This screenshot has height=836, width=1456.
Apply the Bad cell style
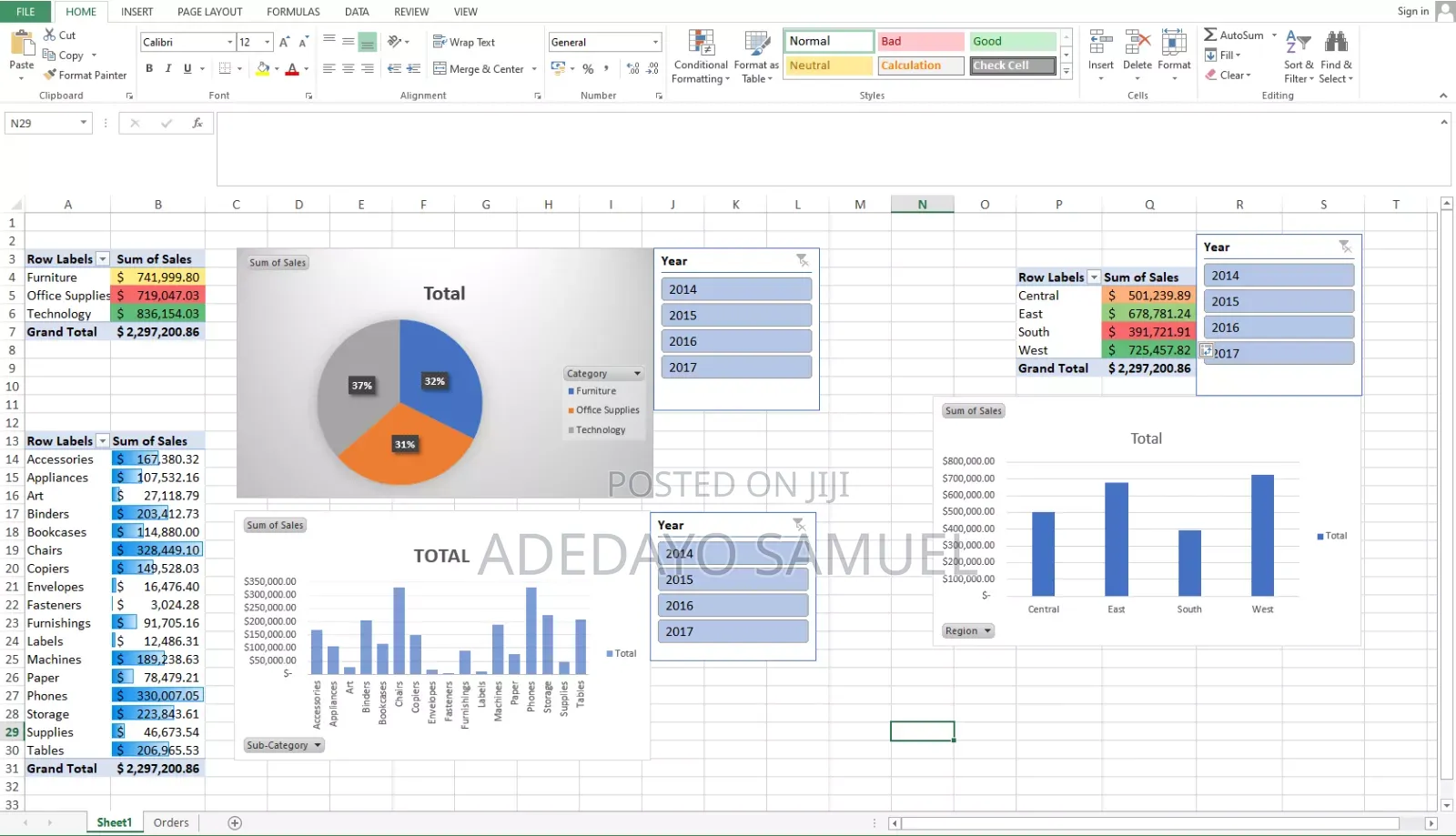(x=921, y=42)
